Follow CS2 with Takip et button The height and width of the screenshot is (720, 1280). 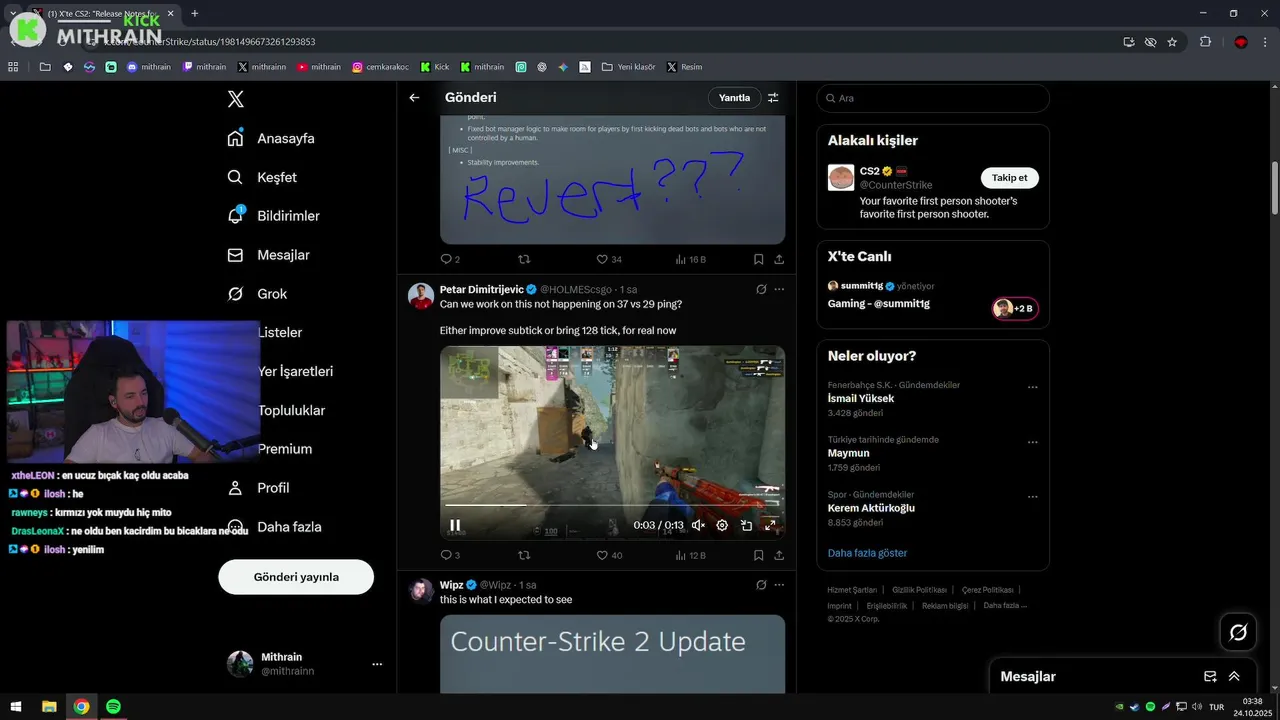pos(1009,178)
